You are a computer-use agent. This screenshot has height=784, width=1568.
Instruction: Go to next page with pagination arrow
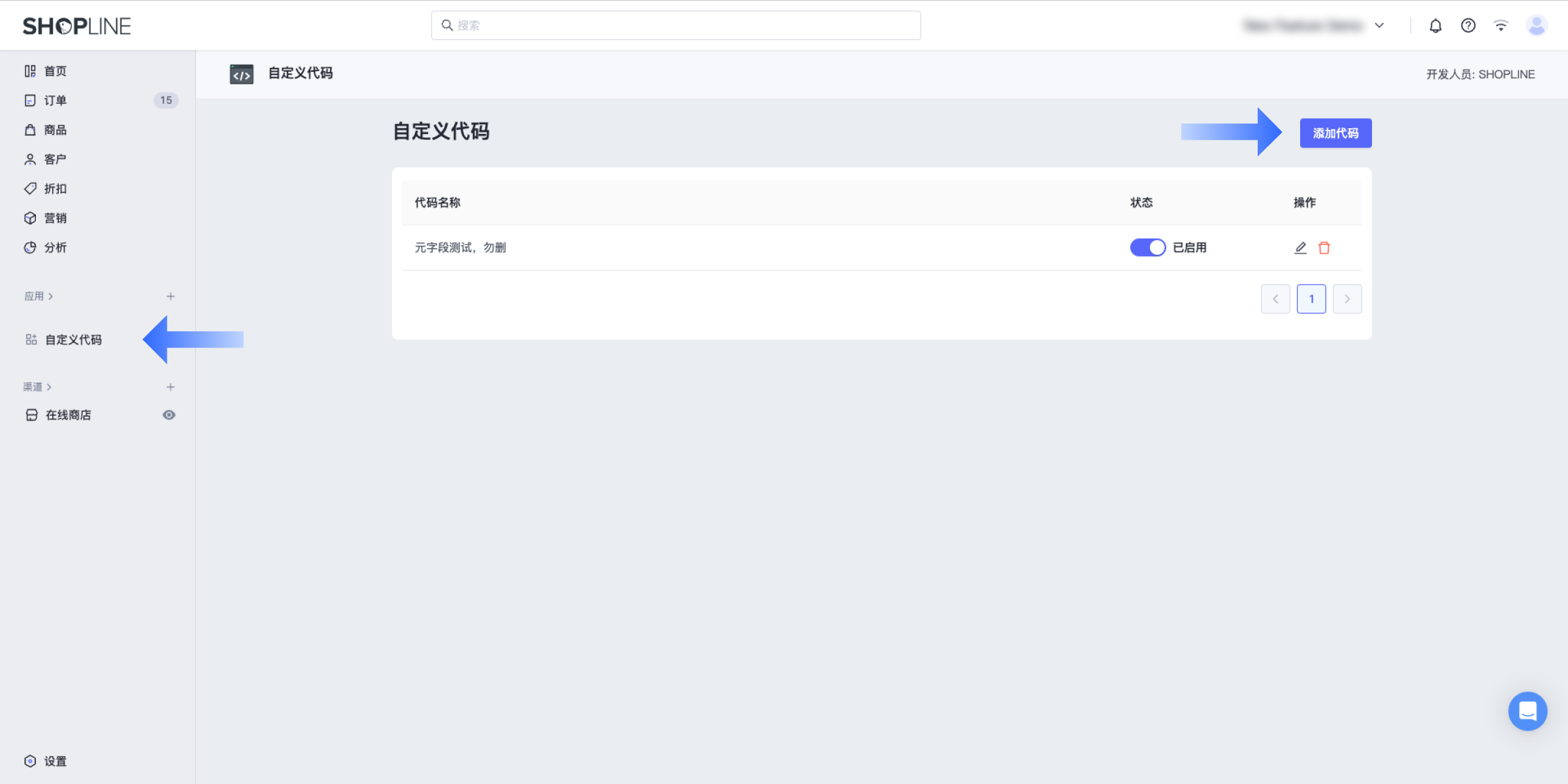[1347, 299]
